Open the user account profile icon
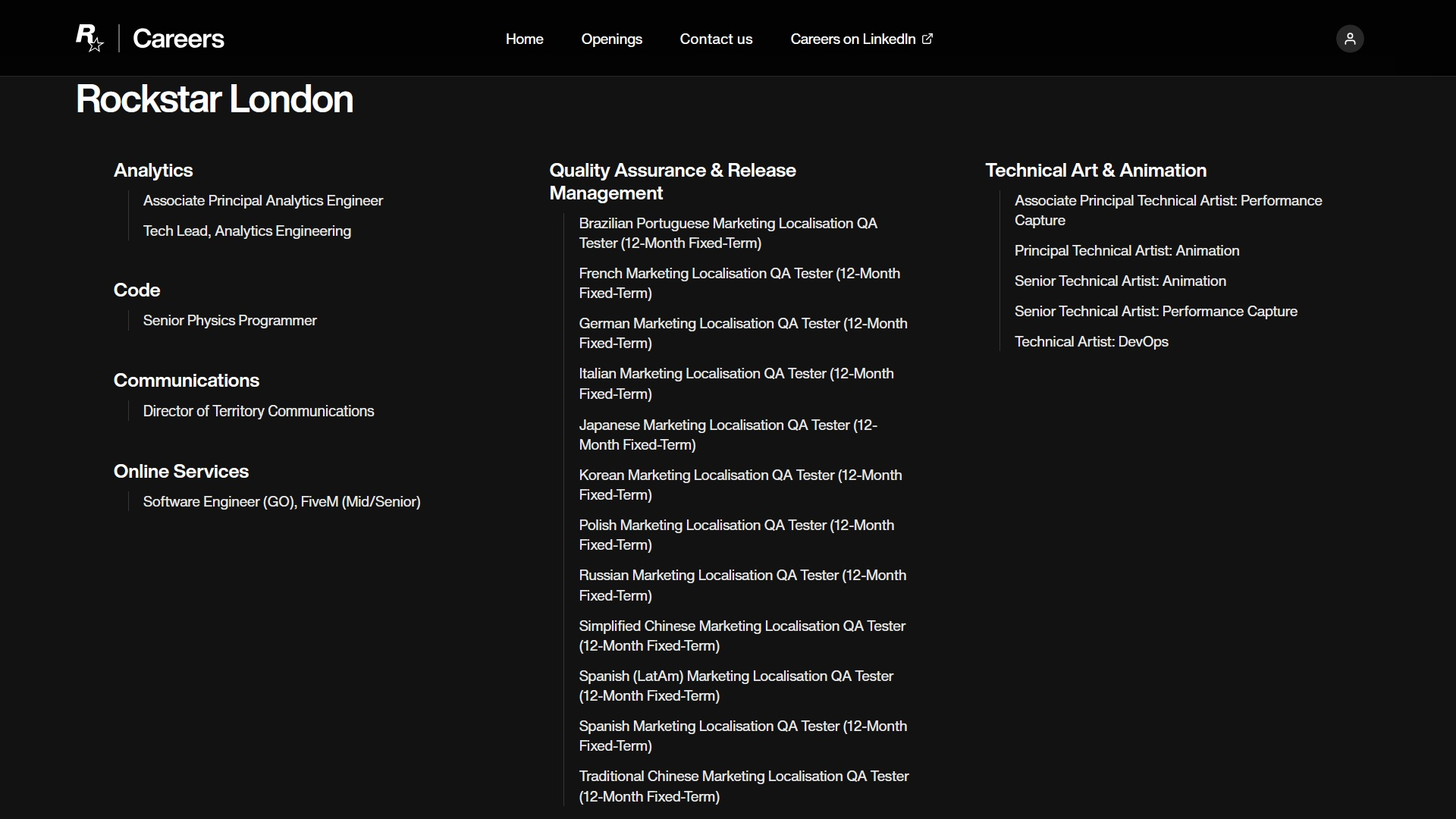The width and height of the screenshot is (1456, 819). pos(1349,39)
